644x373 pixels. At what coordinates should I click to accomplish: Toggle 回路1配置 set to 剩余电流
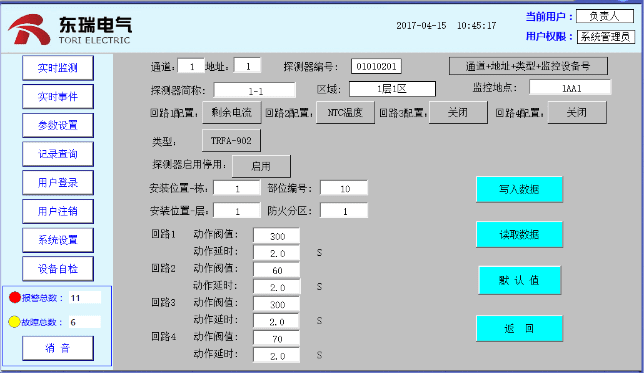tap(232, 113)
